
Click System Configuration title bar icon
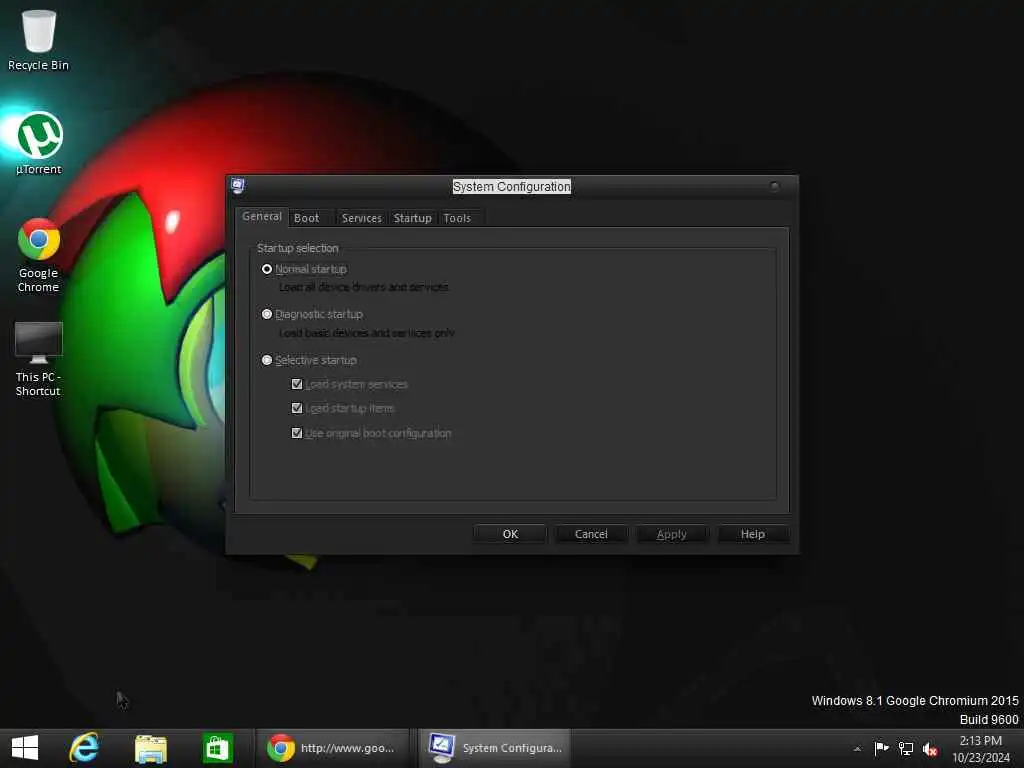point(238,186)
